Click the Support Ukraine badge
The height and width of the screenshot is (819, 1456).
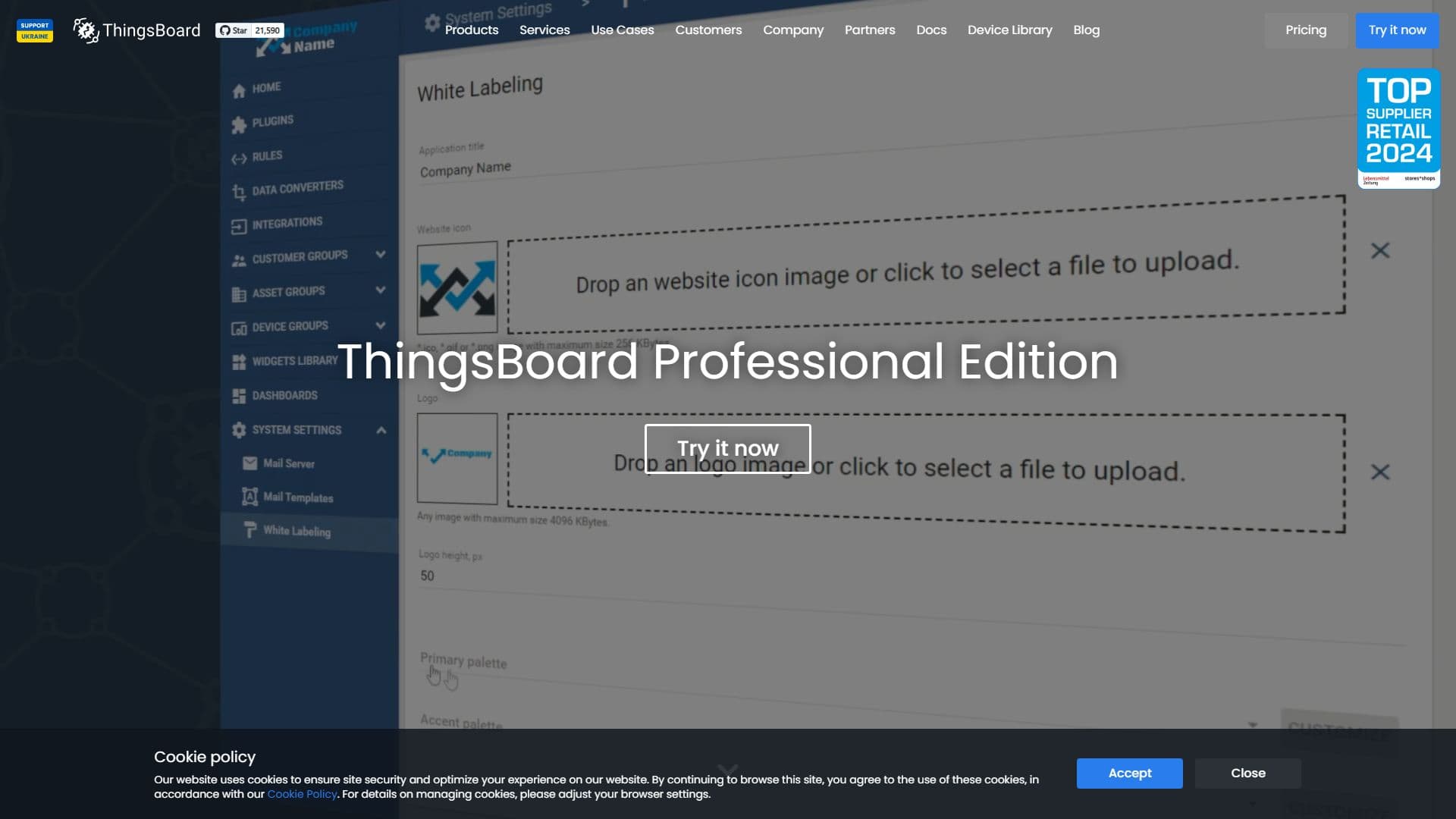(35, 30)
